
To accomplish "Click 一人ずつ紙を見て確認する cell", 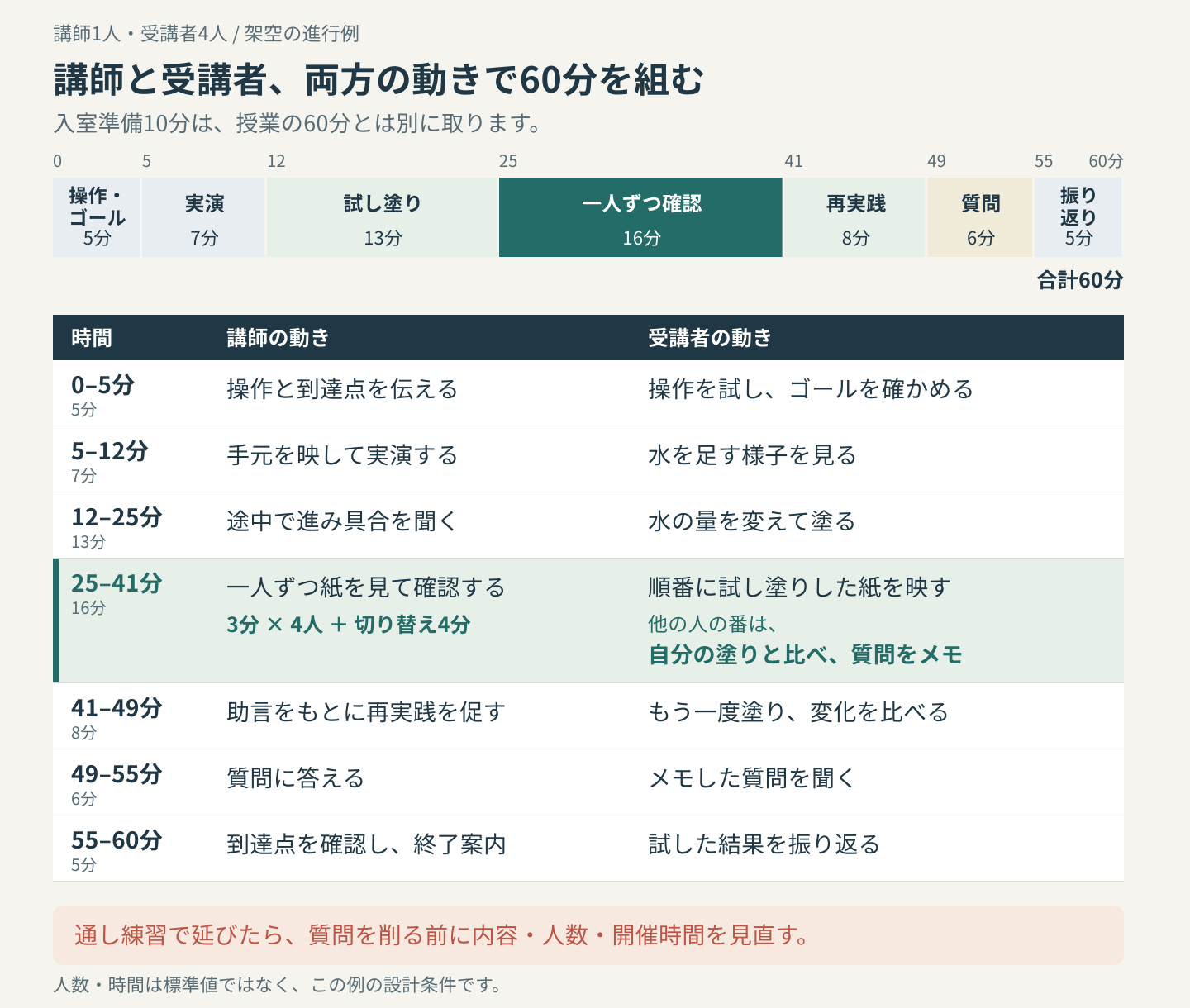I will pyautogui.click(x=366, y=587).
